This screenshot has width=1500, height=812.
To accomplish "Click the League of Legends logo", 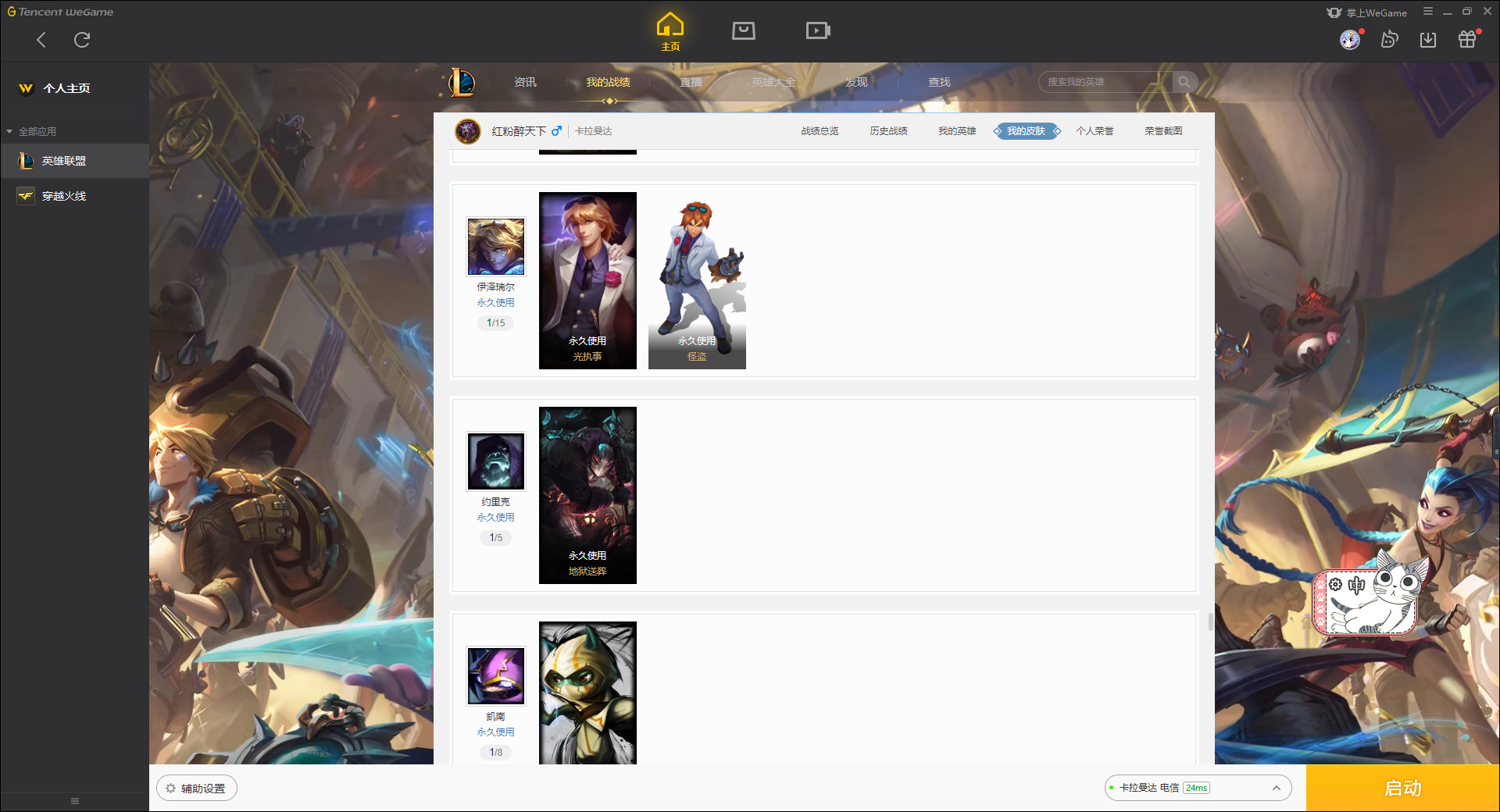I will coord(462,82).
